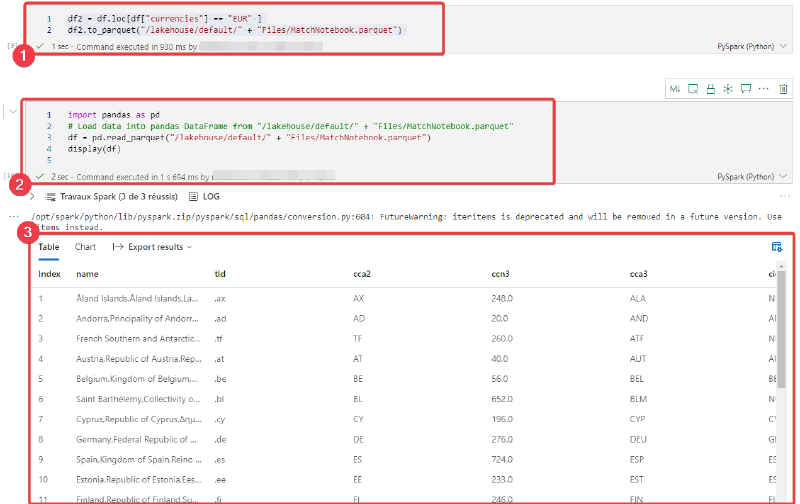
Task: Open the LOG view
Action: pyautogui.click(x=204, y=196)
